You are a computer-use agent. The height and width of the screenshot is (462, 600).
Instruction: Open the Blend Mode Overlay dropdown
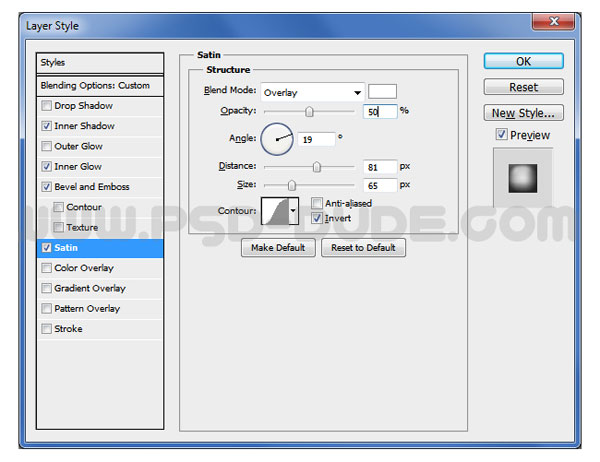point(313,92)
